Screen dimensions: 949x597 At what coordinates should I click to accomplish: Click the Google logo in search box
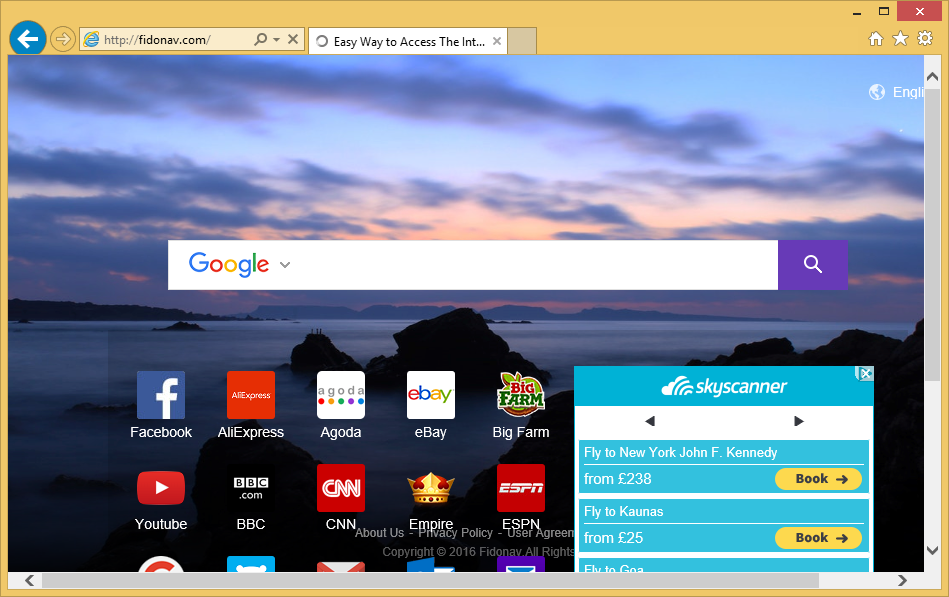(229, 265)
